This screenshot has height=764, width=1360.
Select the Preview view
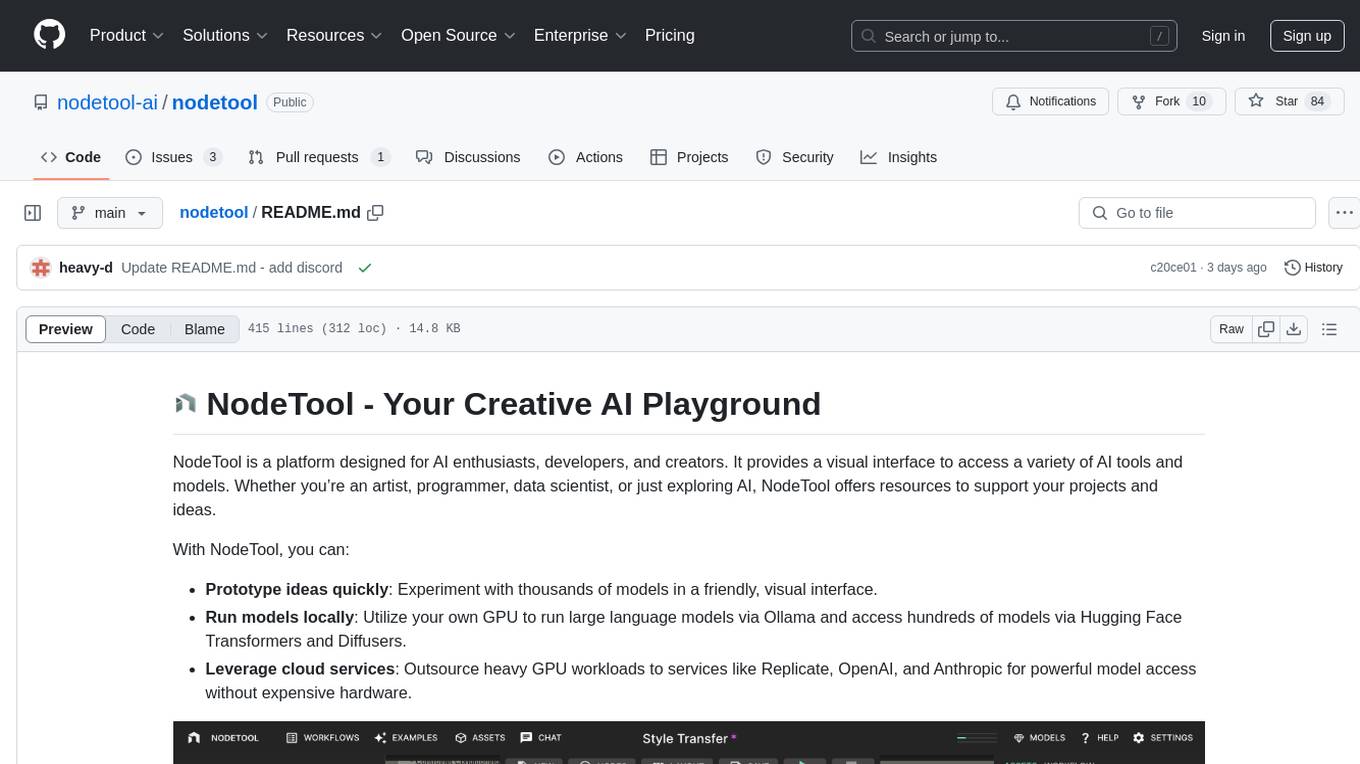pos(66,329)
